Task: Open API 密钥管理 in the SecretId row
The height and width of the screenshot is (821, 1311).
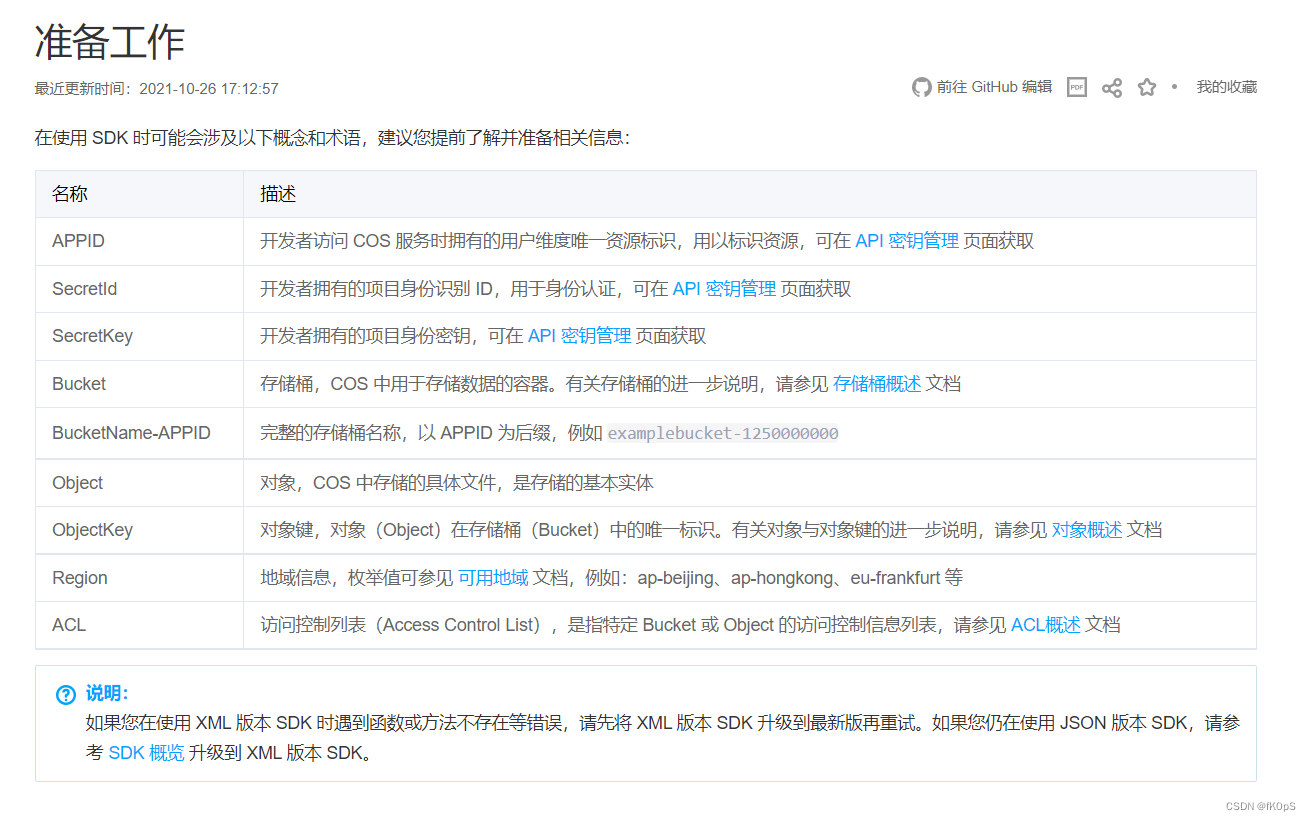Action: (x=724, y=288)
